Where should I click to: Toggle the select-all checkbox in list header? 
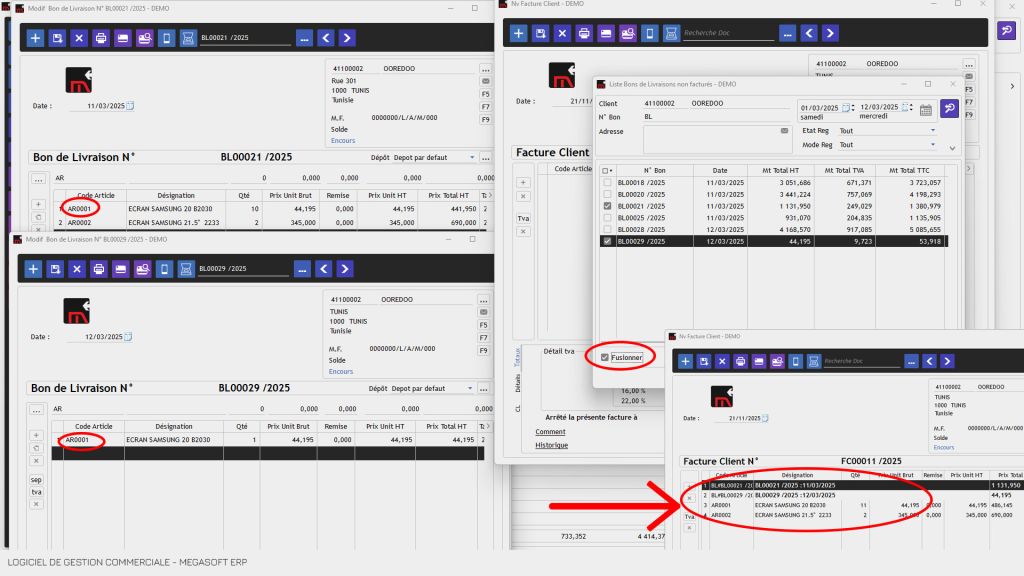pos(605,171)
